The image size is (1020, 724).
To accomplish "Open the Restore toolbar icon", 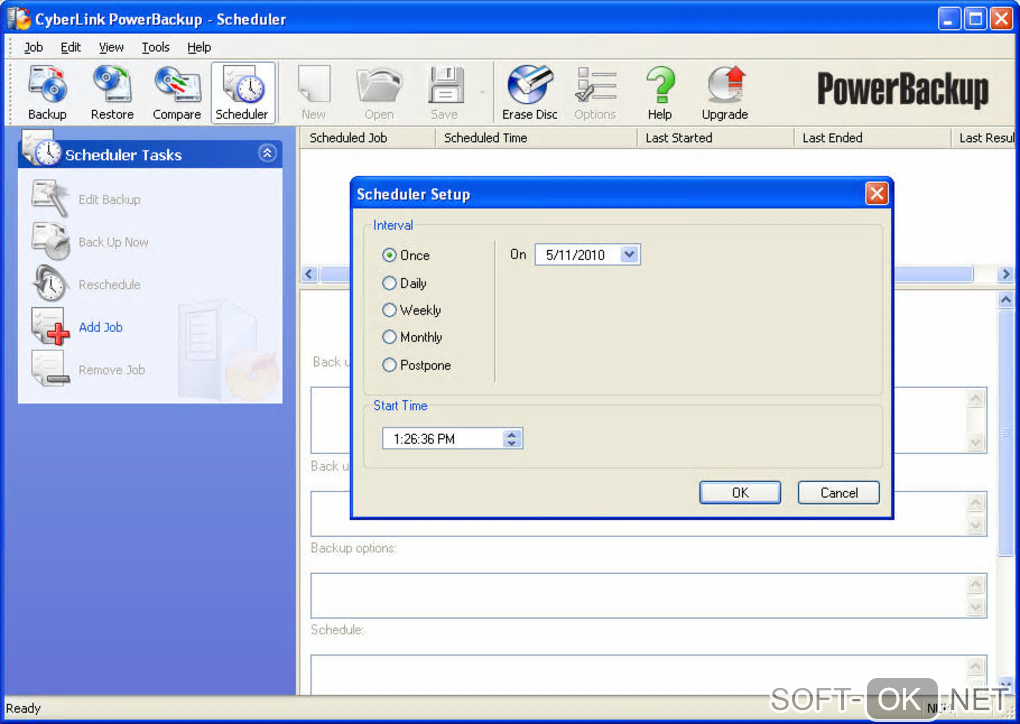I will click(112, 92).
